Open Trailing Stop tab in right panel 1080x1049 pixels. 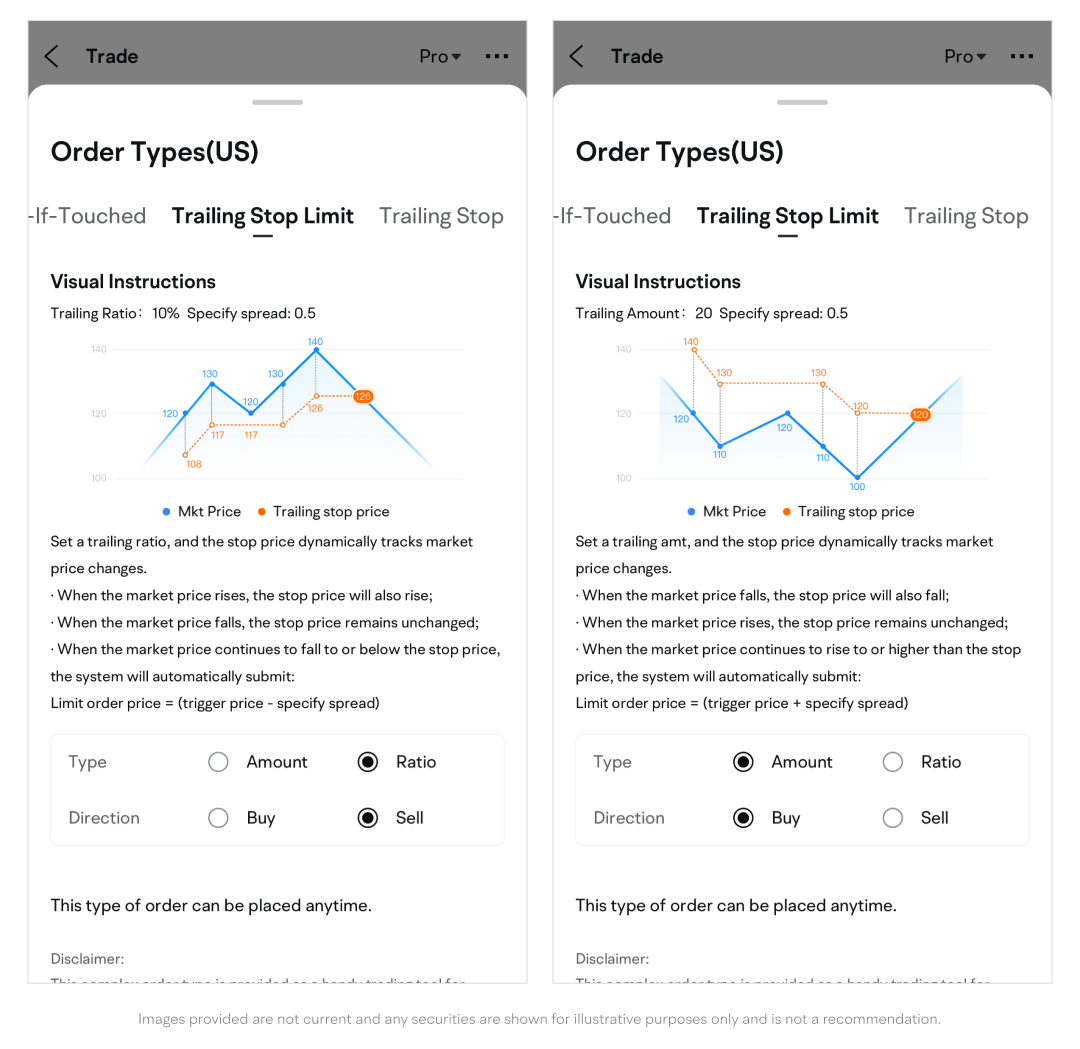[966, 216]
